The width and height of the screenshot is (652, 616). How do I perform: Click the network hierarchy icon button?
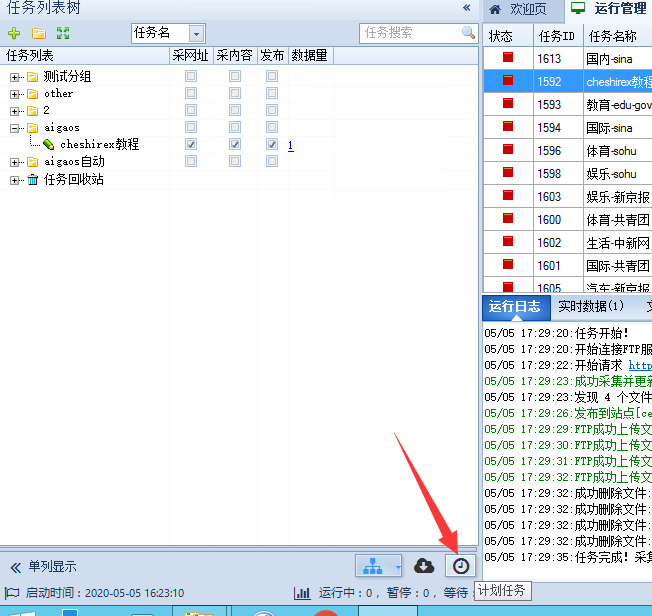pos(373,566)
